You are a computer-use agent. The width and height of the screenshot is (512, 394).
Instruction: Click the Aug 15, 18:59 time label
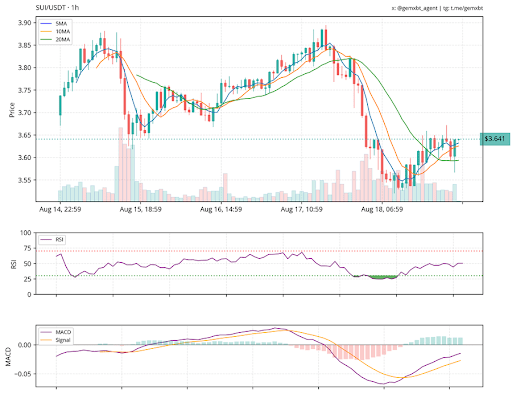[x=140, y=210]
